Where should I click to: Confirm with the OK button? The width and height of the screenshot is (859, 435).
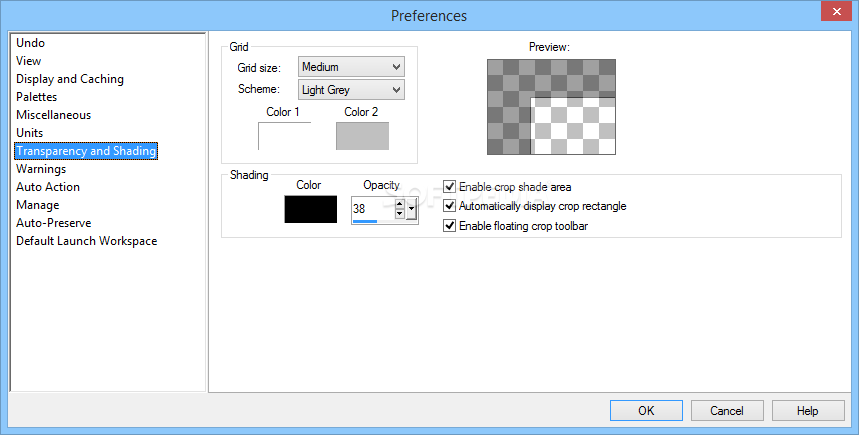click(646, 410)
